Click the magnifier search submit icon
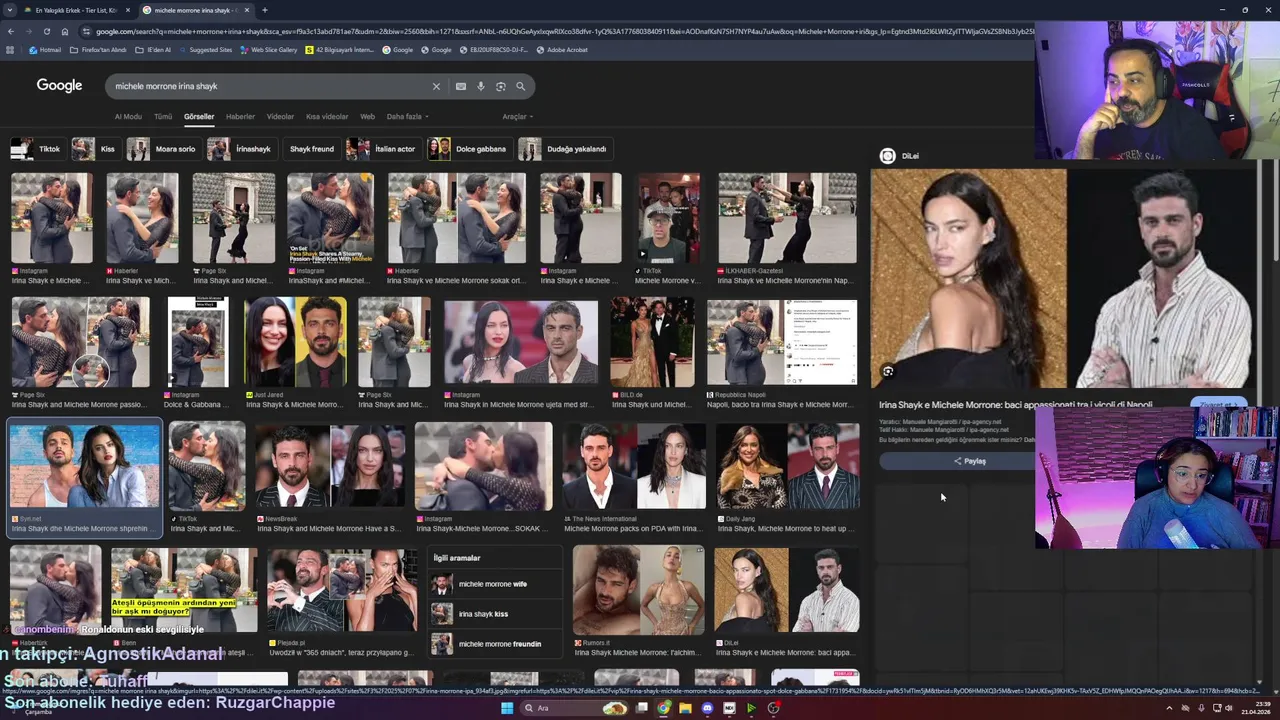The width and height of the screenshot is (1280, 720). [x=520, y=86]
